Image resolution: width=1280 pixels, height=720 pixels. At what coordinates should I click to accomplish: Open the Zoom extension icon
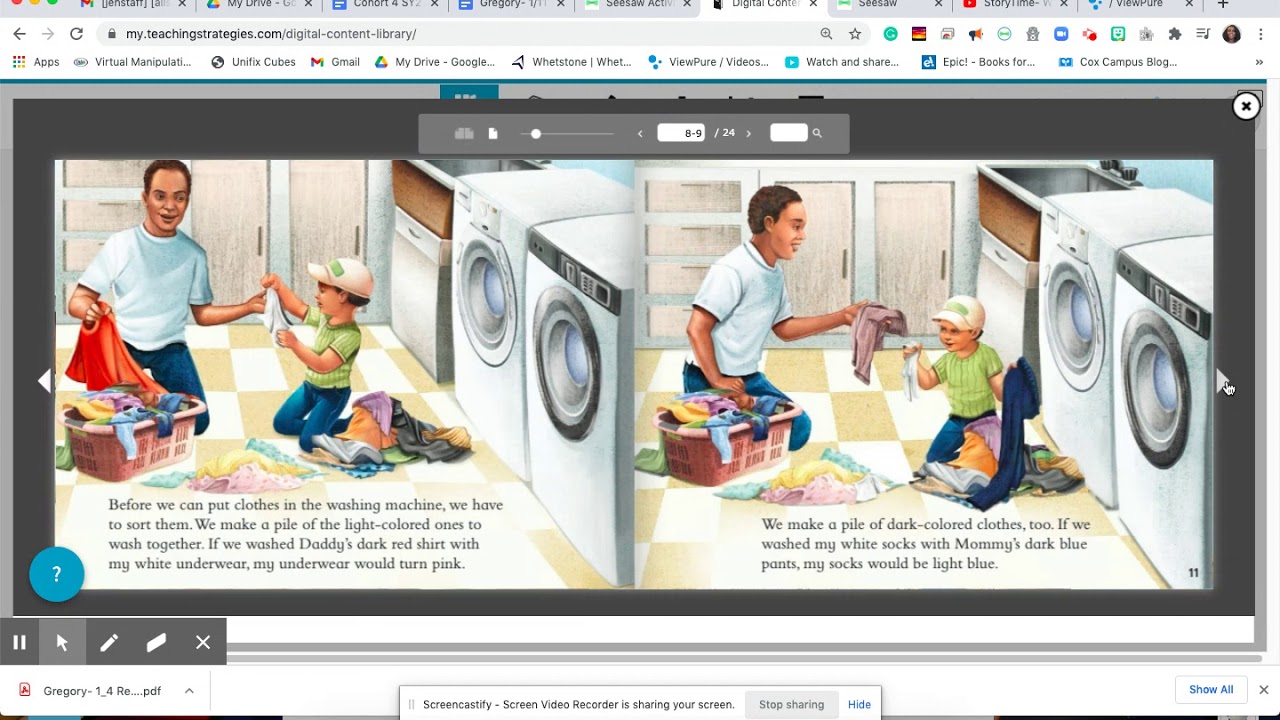click(x=1061, y=34)
